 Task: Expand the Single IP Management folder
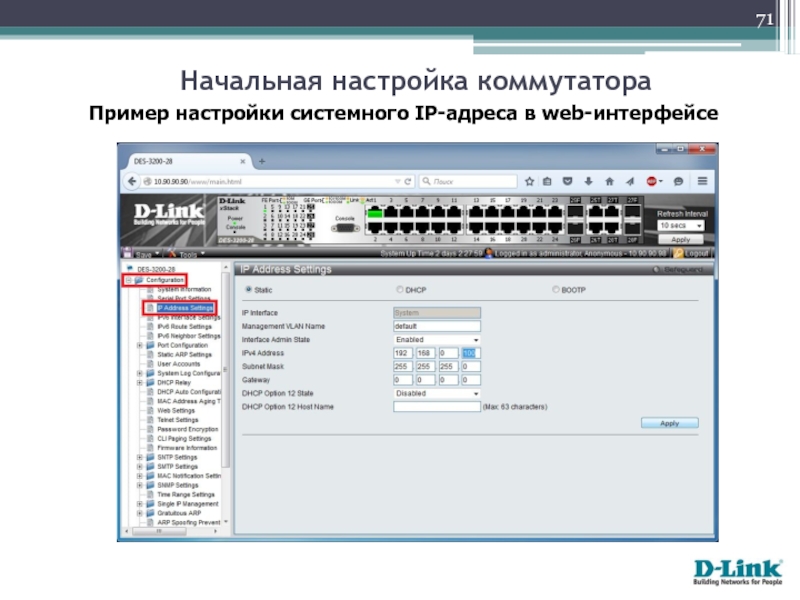click(140, 504)
